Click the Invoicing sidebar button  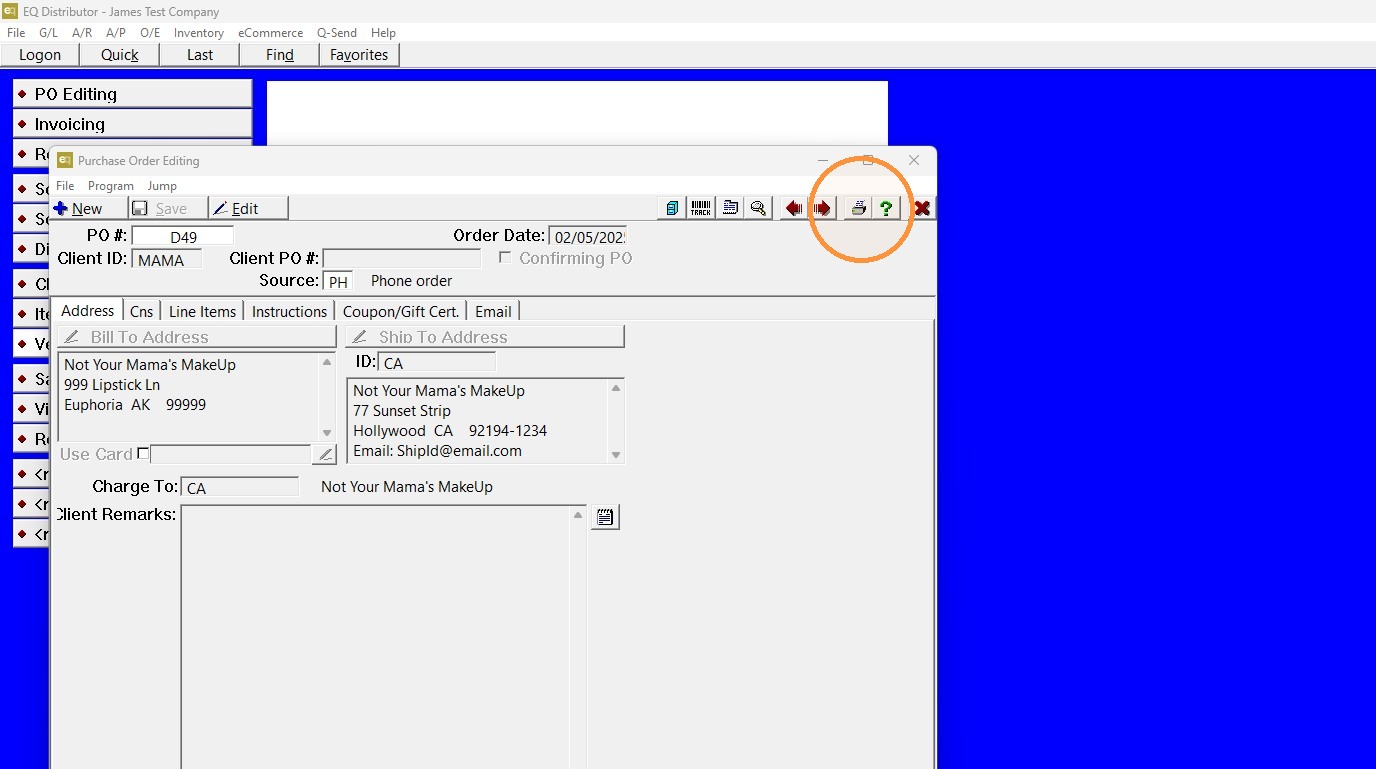tap(132, 124)
